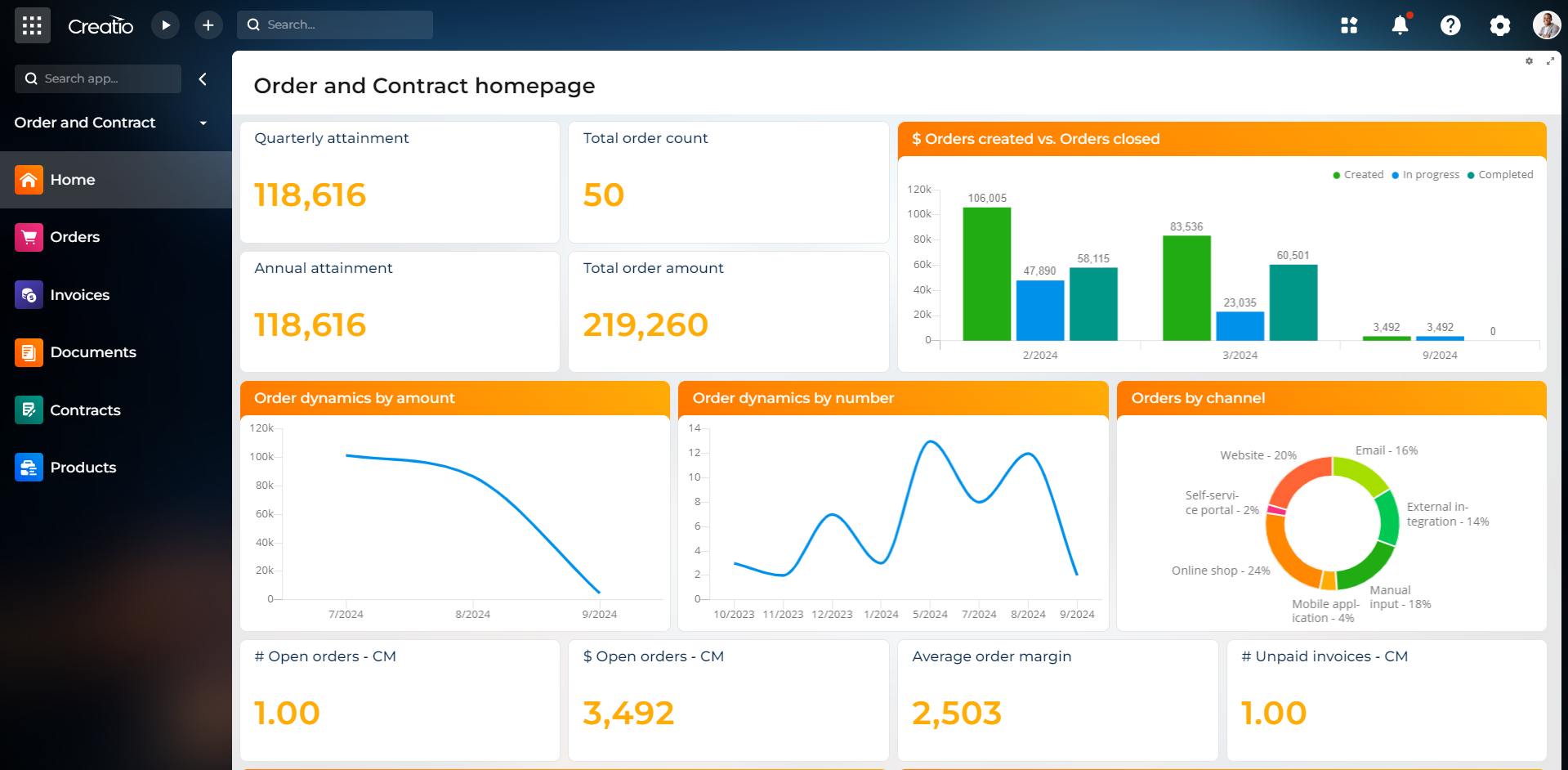1568x770 pixels.
Task: Toggle the Completed legend item
Action: (1501, 174)
